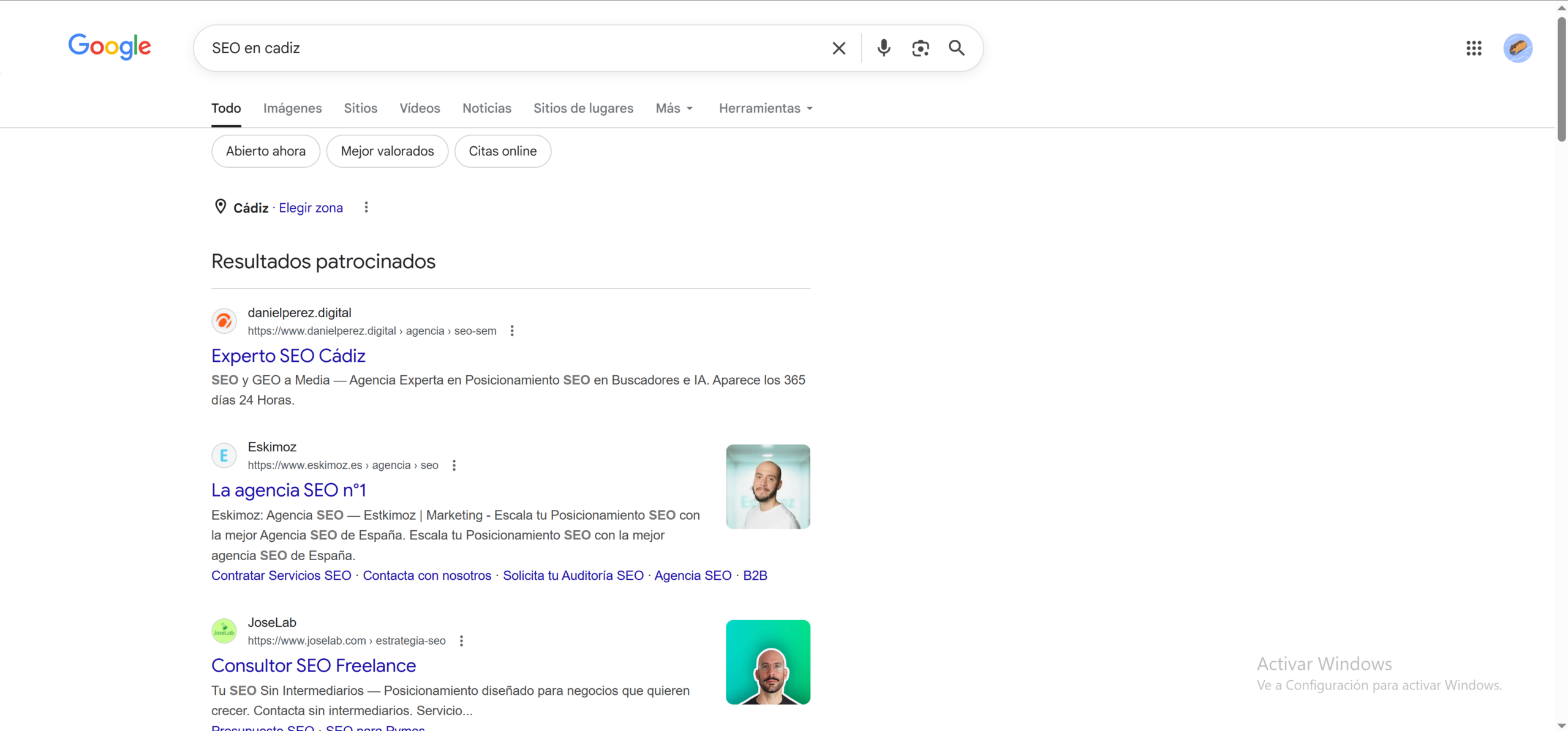
Task: Click the Contratar Servicios SEO sitelink
Action: coord(281,575)
